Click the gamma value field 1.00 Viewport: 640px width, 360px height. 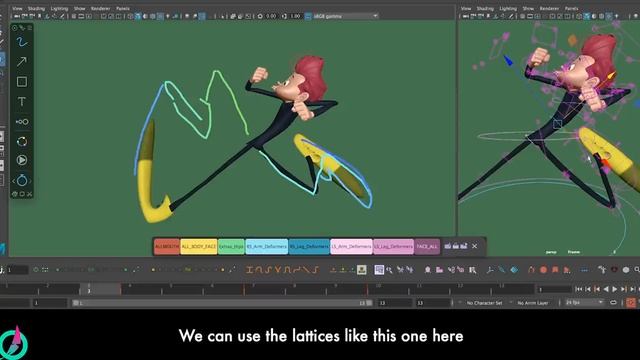tap(296, 16)
